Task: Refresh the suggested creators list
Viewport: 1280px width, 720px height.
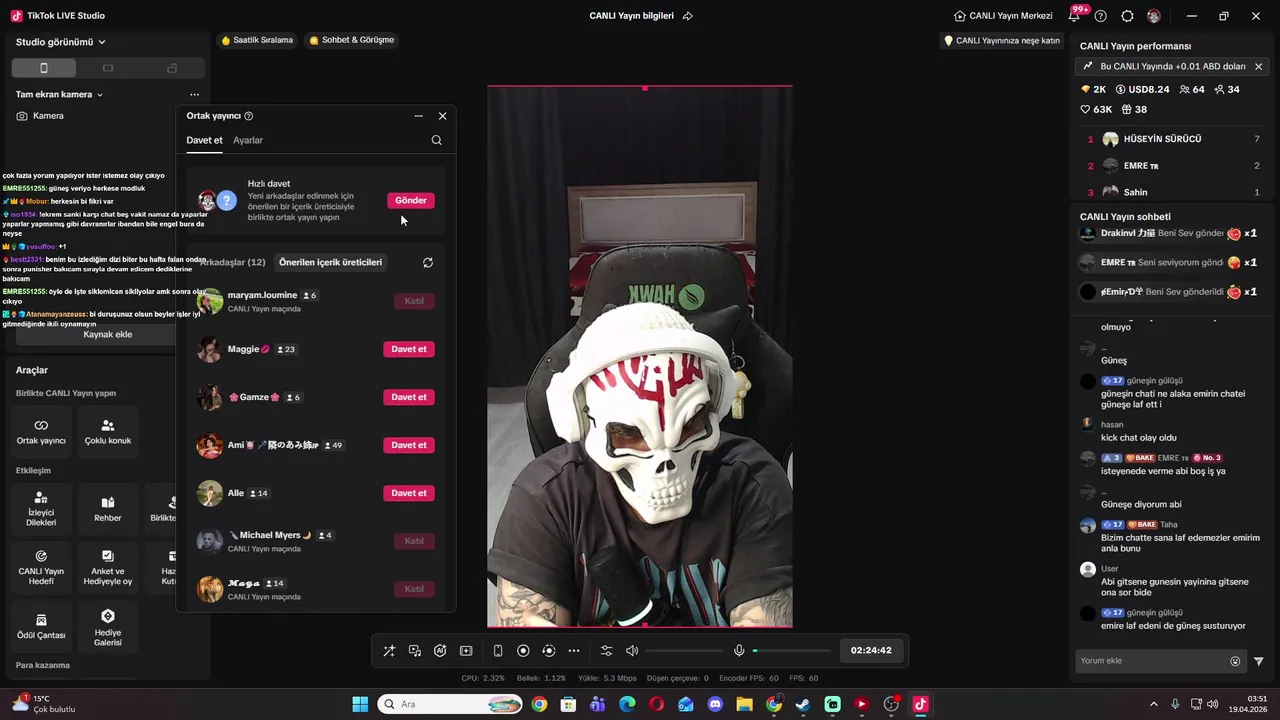Action: (428, 262)
